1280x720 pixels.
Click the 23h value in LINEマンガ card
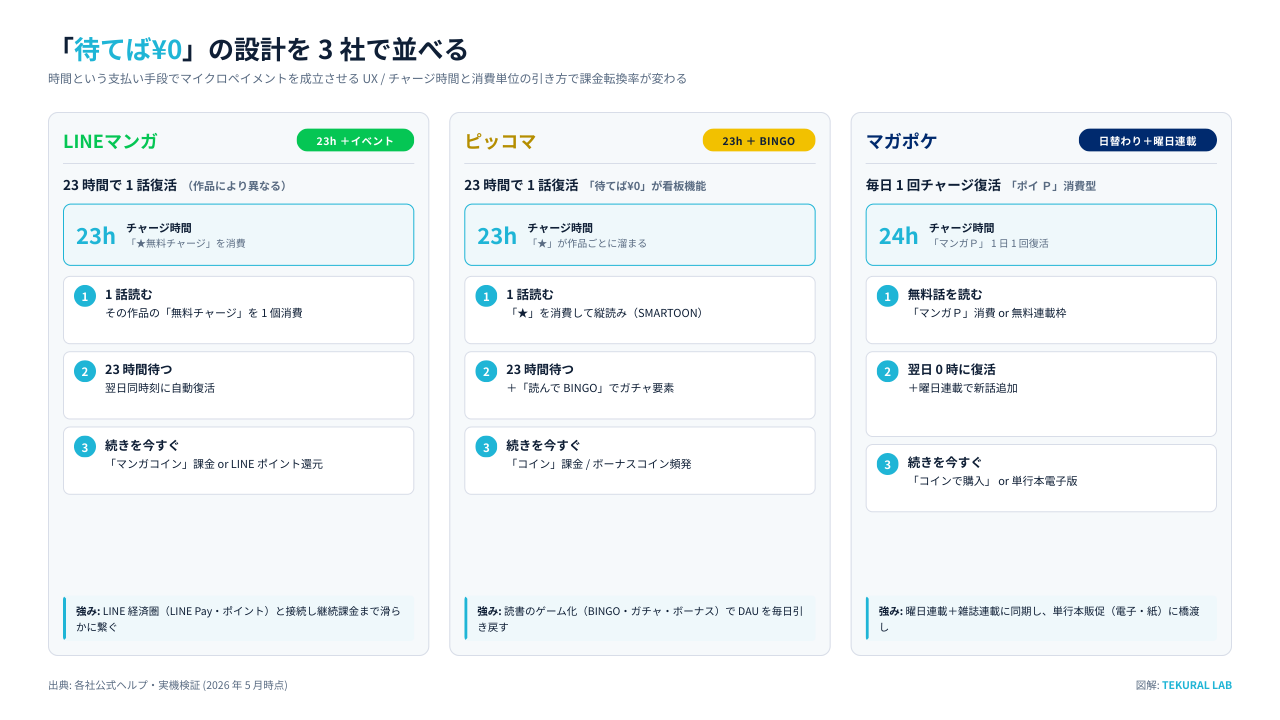(x=96, y=236)
